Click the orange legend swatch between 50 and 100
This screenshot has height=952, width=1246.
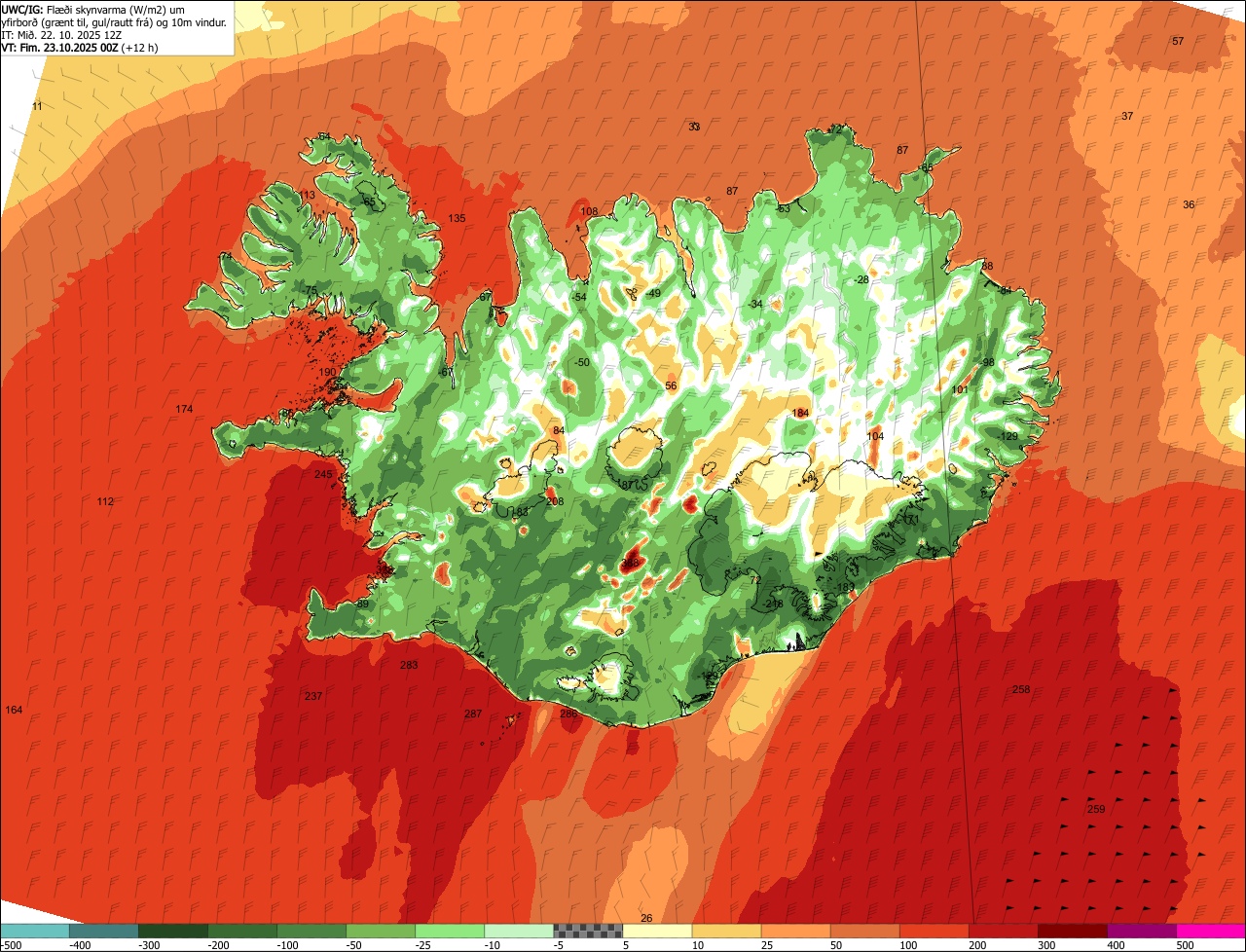(x=864, y=932)
